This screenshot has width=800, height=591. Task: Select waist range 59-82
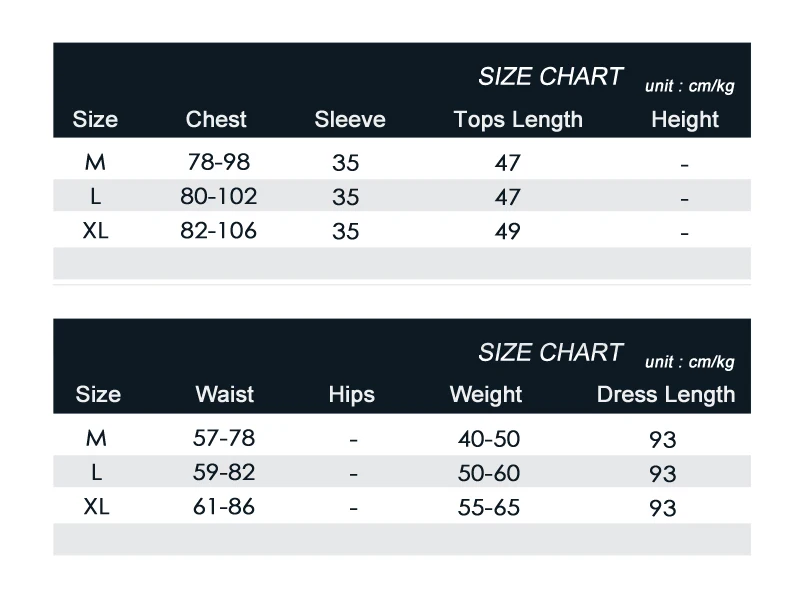(x=224, y=473)
